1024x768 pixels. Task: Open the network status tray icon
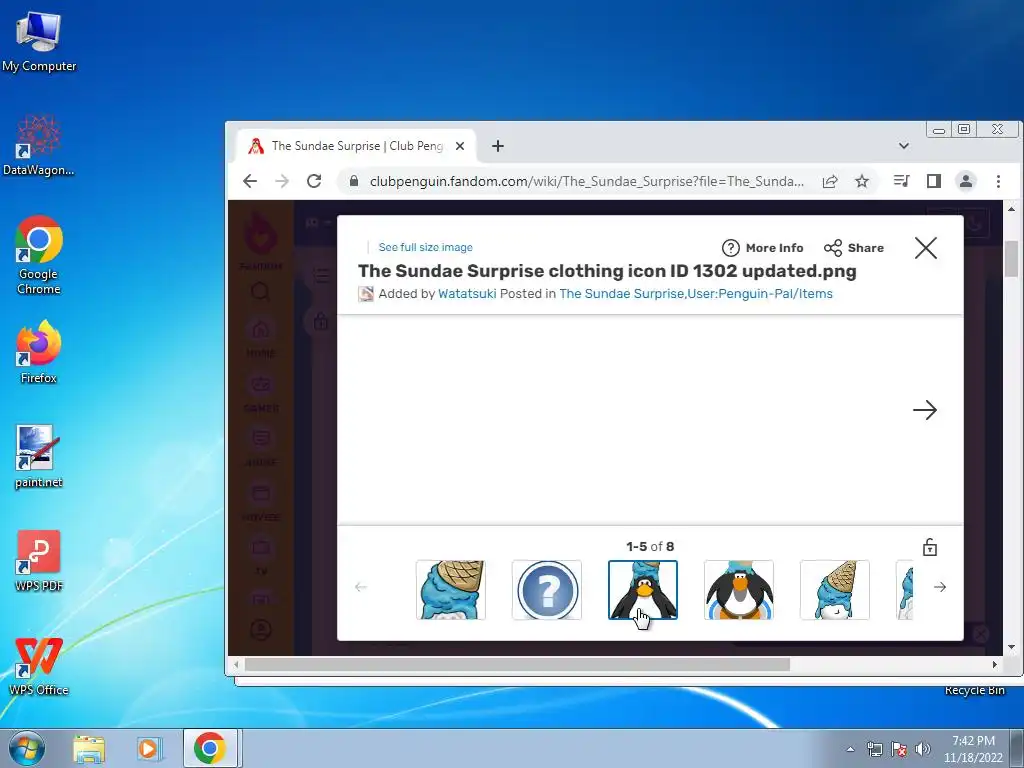(x=874, y=749)
